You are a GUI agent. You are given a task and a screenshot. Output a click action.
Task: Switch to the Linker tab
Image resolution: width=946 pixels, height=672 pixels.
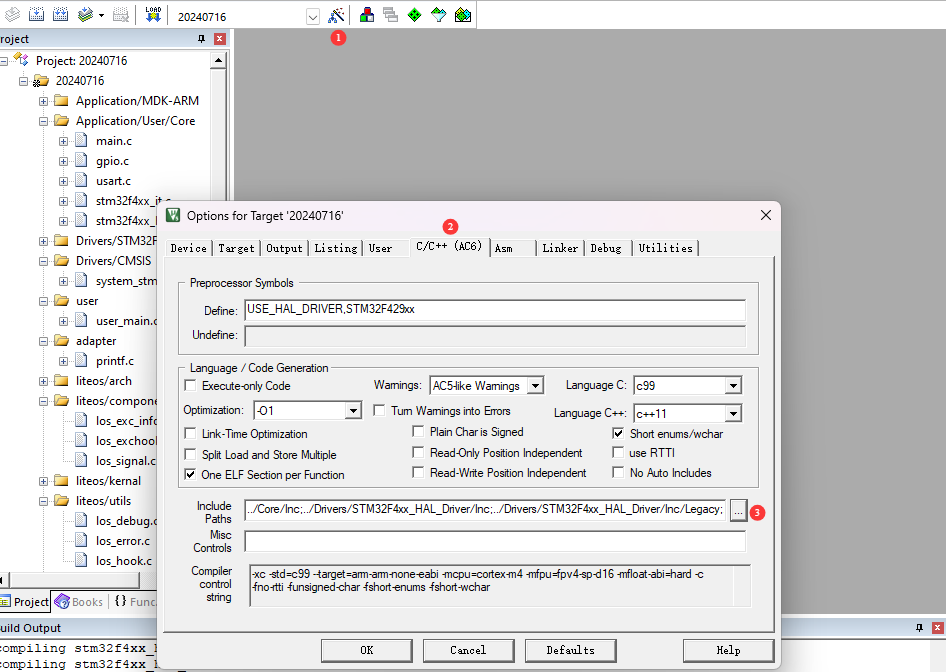click(560, 248)
